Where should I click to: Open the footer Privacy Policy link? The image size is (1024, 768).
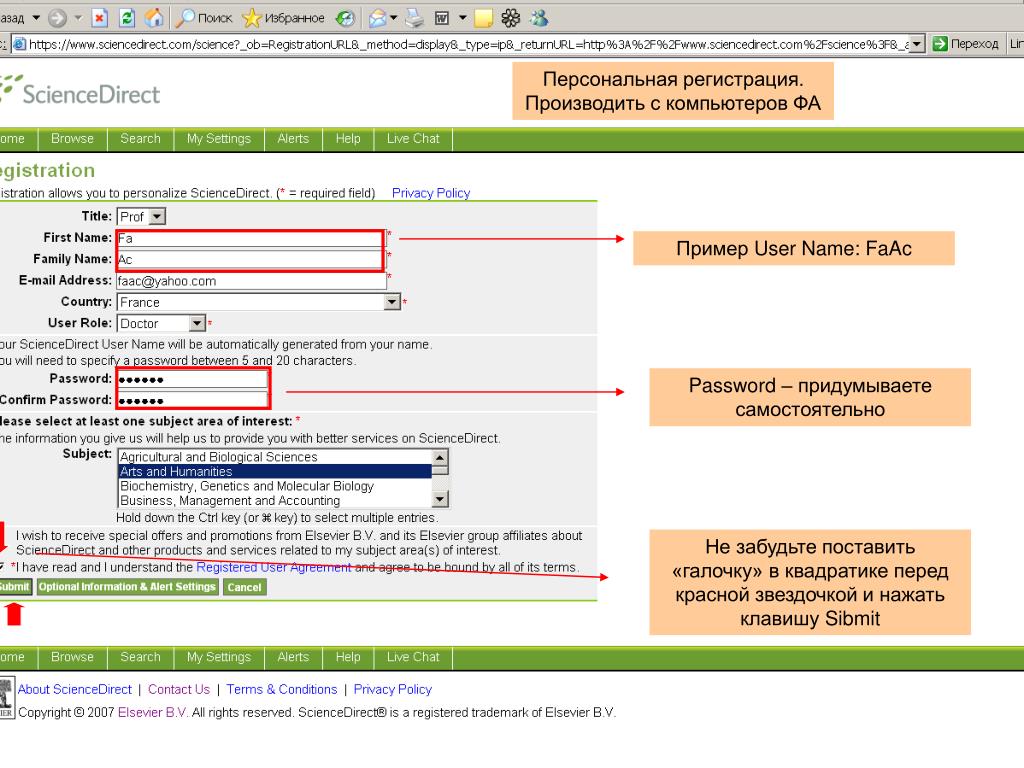pyautogui.click(x=392, y=689)
